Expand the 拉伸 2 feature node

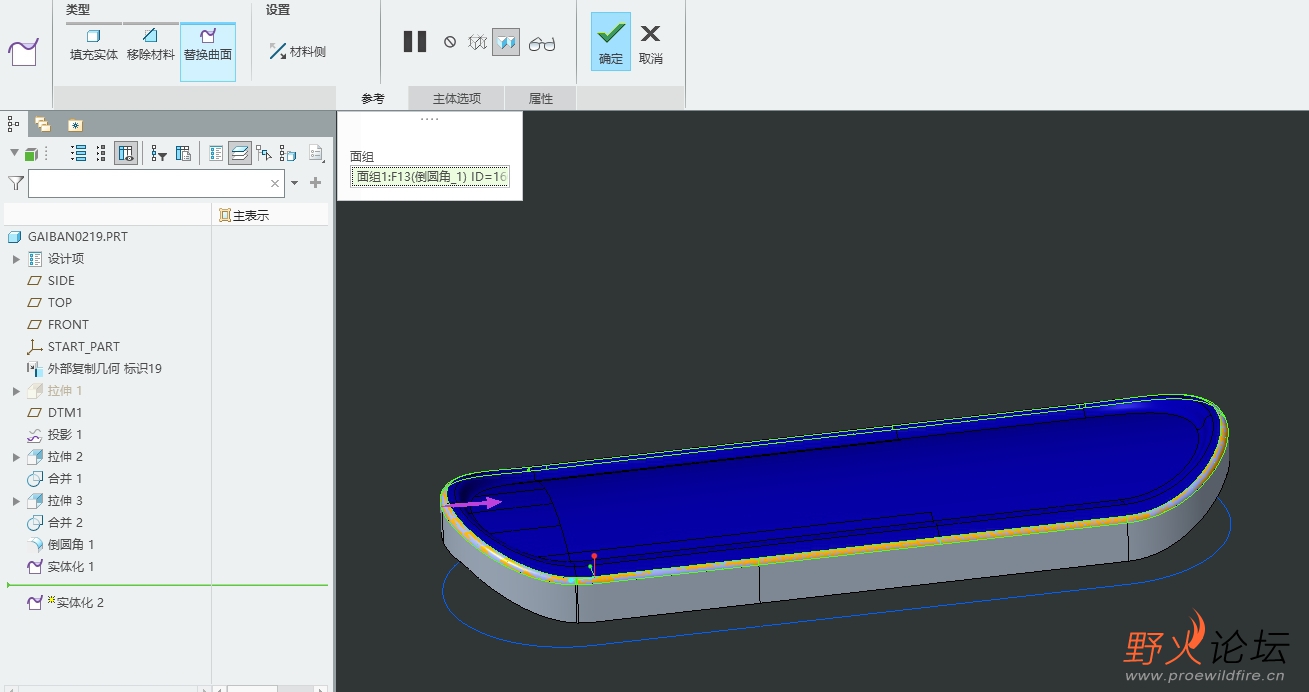[16, 457]
